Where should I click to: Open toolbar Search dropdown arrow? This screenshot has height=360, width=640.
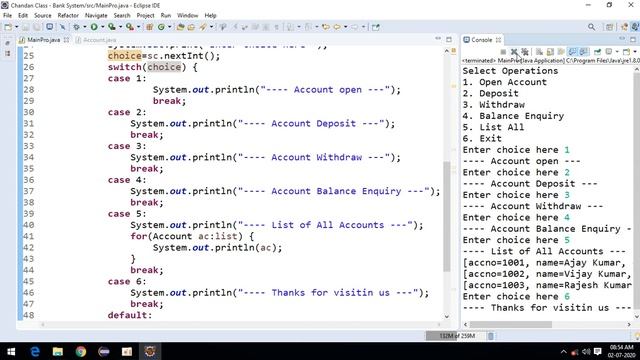(211, 27)
